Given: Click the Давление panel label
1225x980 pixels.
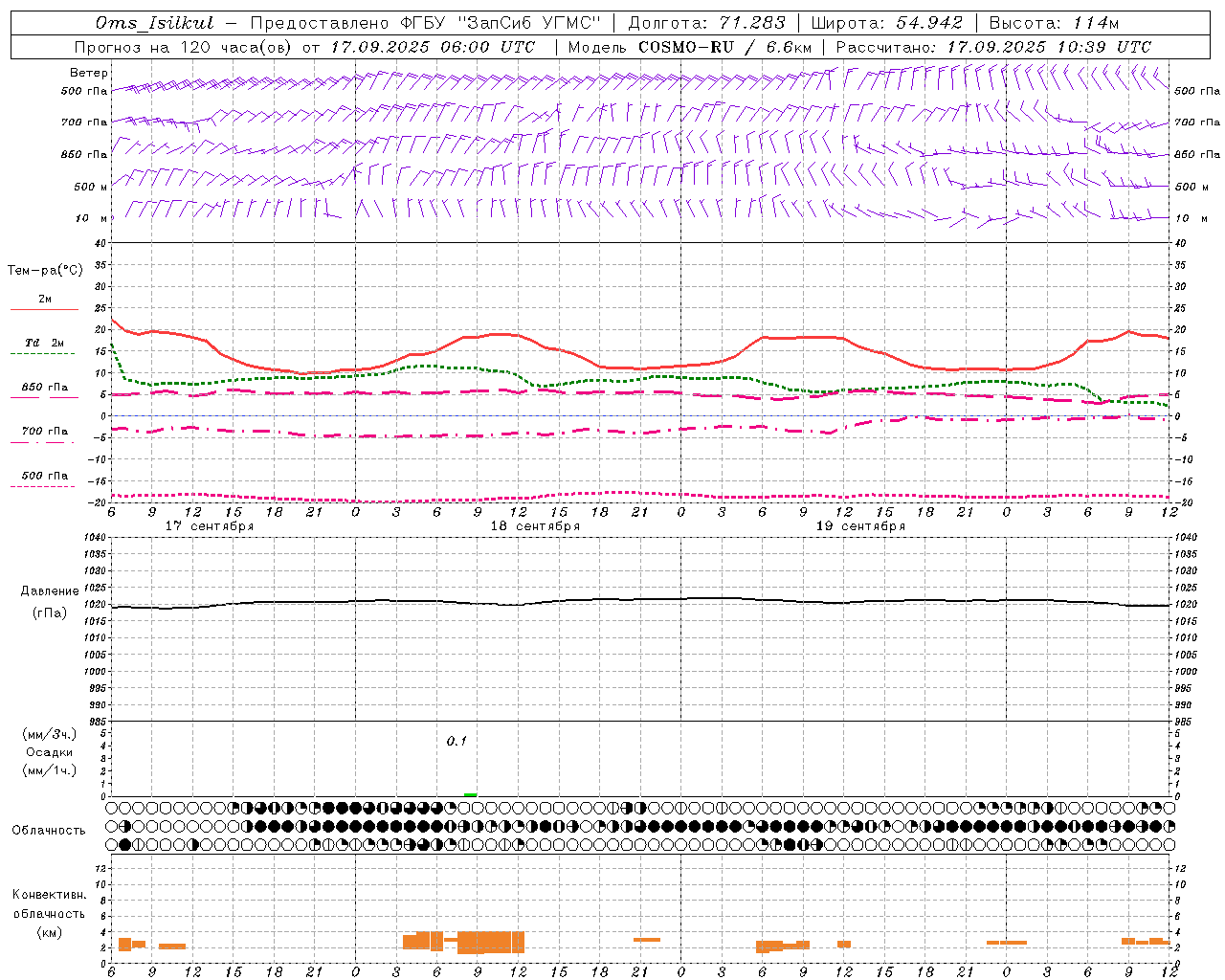Looking at the screenshot, I should [50, 591].
